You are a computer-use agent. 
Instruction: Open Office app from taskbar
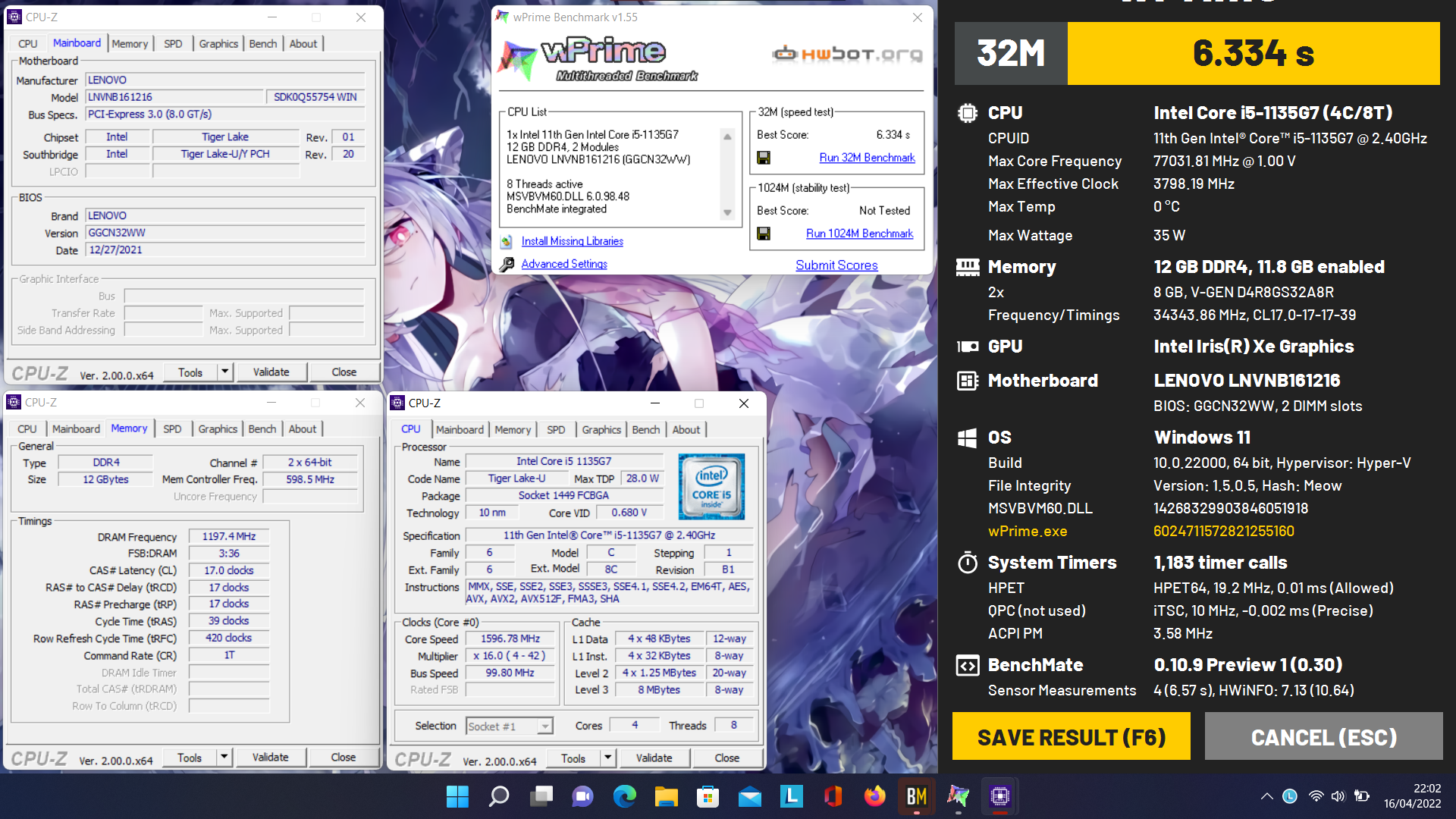click(833, 796)
